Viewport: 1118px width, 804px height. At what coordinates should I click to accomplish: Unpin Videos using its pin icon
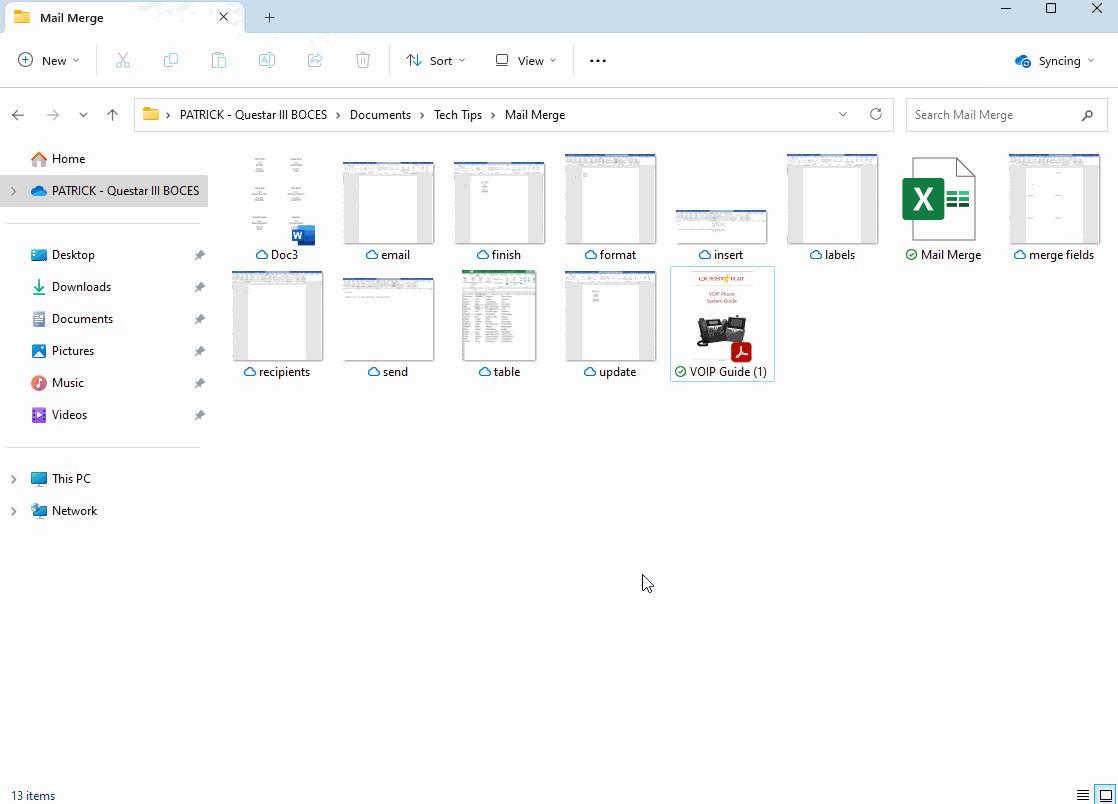200,416
